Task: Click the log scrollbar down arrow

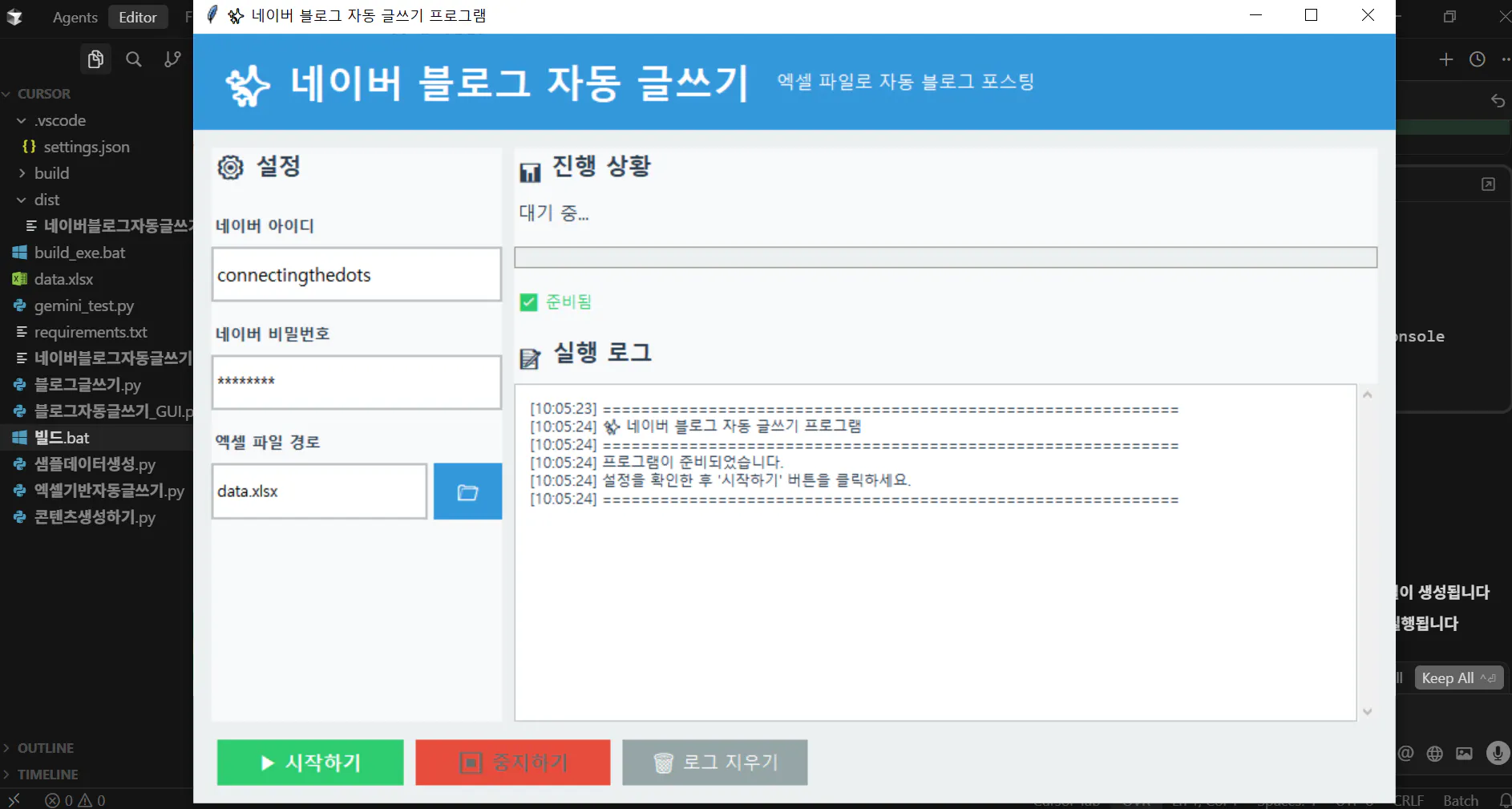Action: click(1368, 711)
